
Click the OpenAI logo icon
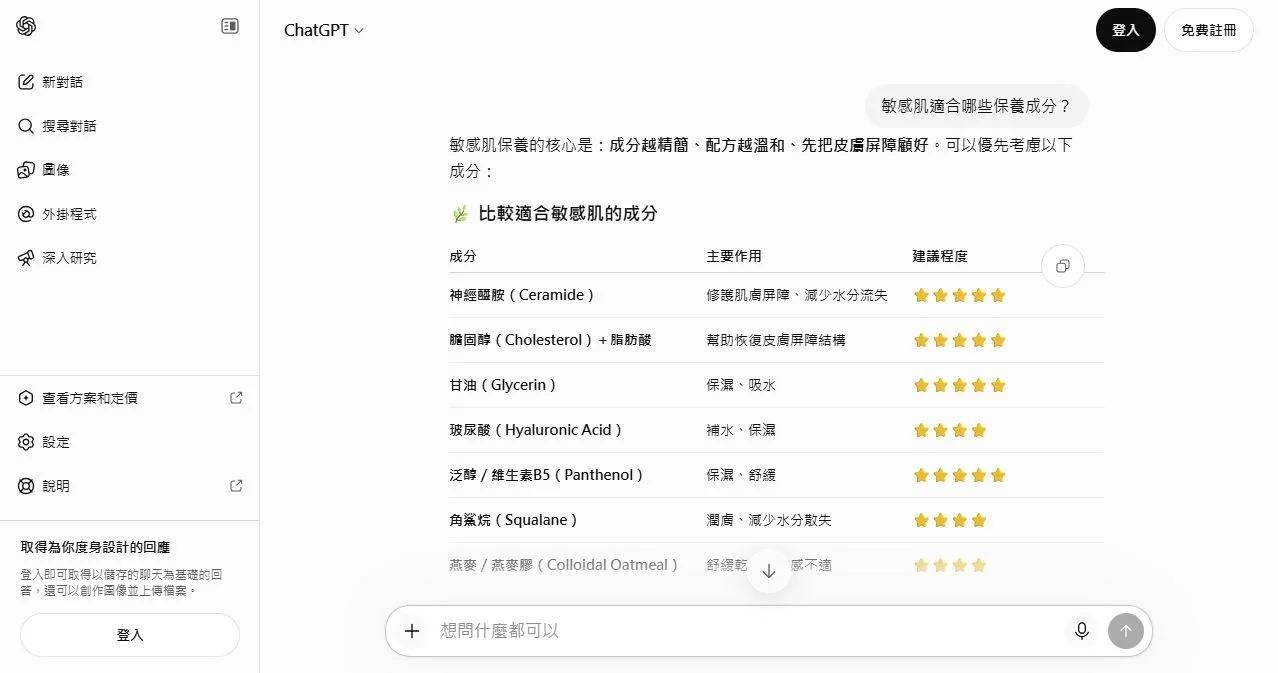[x=26, y=26]
